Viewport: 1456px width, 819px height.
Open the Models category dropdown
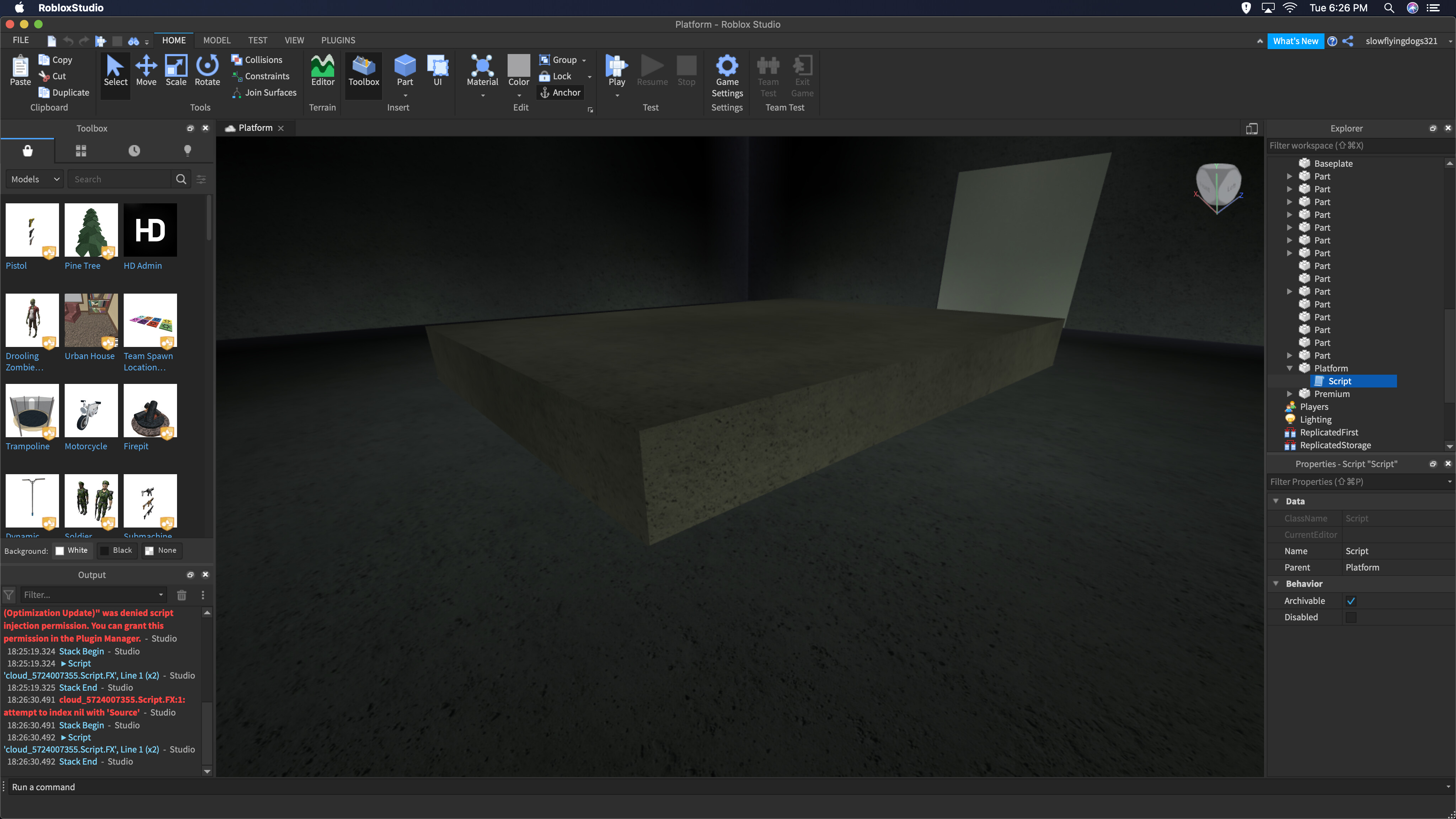(x=34, y=179)
